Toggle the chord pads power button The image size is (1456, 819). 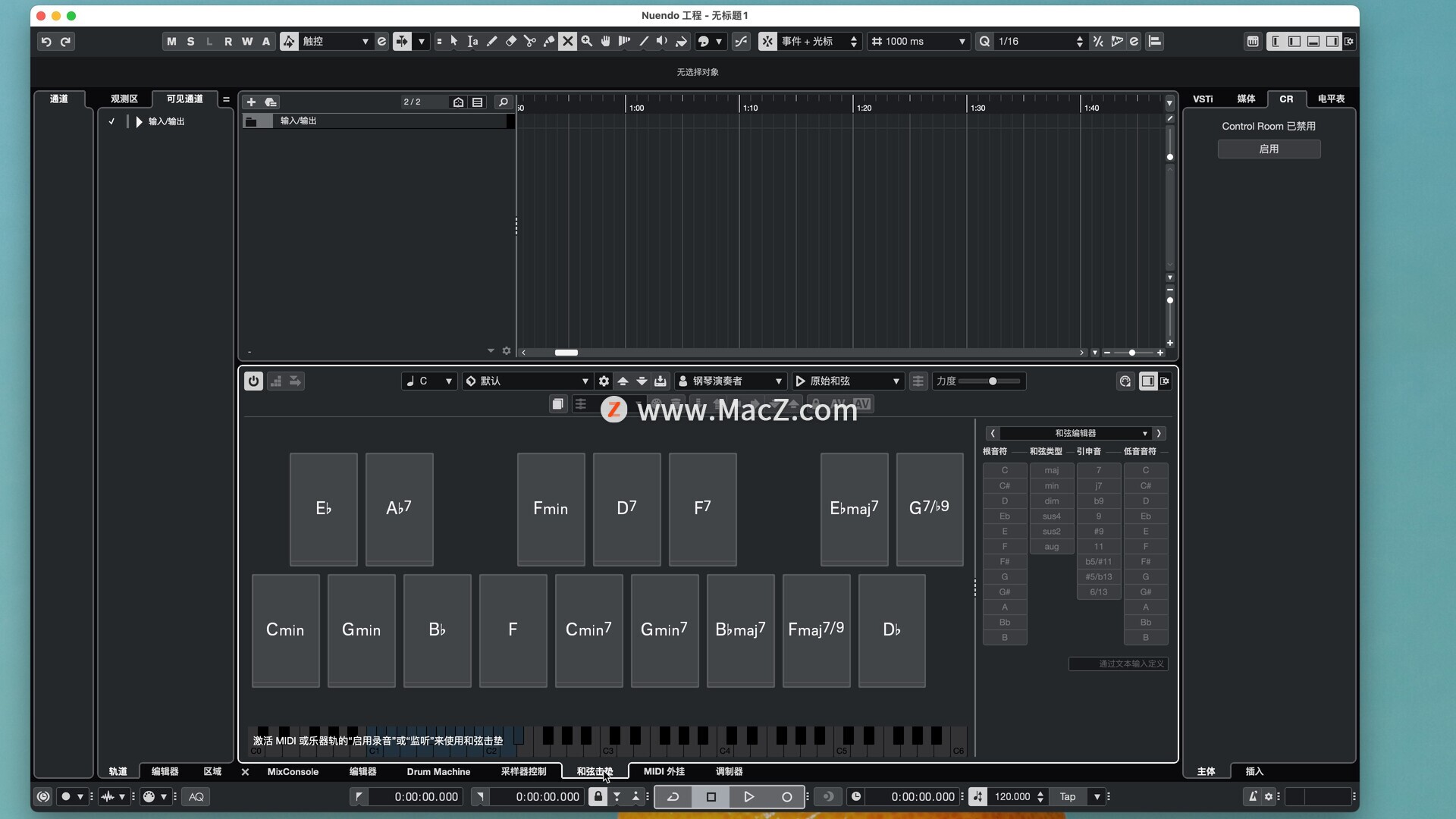tap(253, 381)
